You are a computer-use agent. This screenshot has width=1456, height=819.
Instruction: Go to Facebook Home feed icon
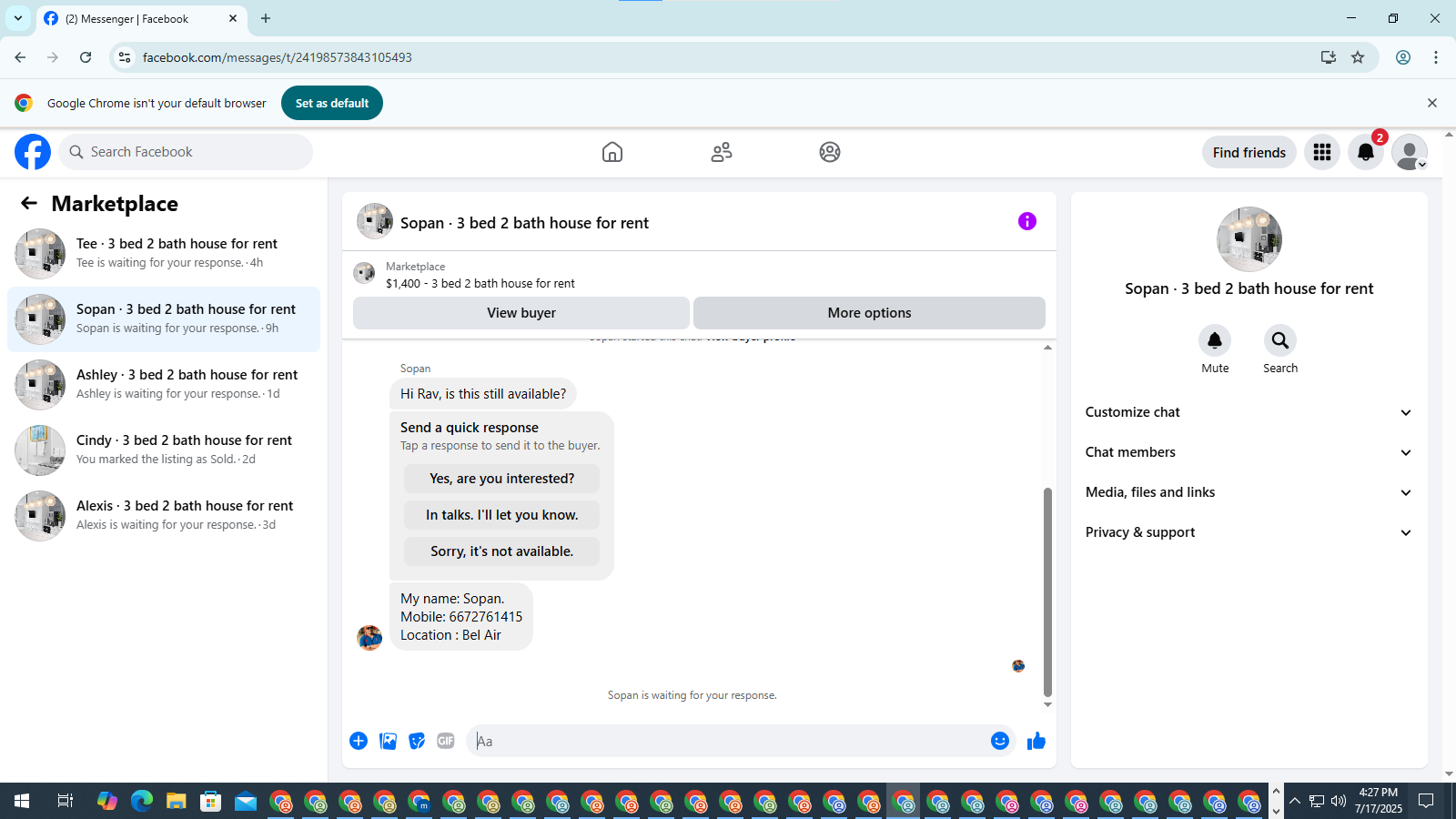[612, 152]
